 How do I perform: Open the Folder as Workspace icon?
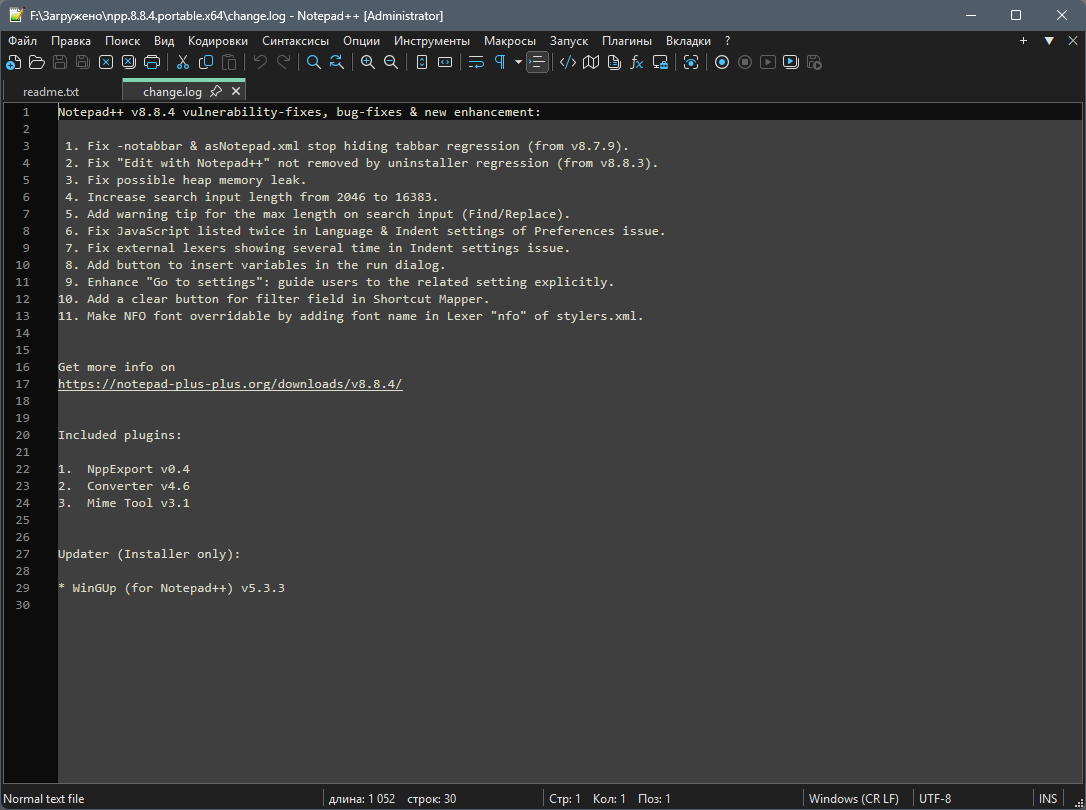click(660, 62)
